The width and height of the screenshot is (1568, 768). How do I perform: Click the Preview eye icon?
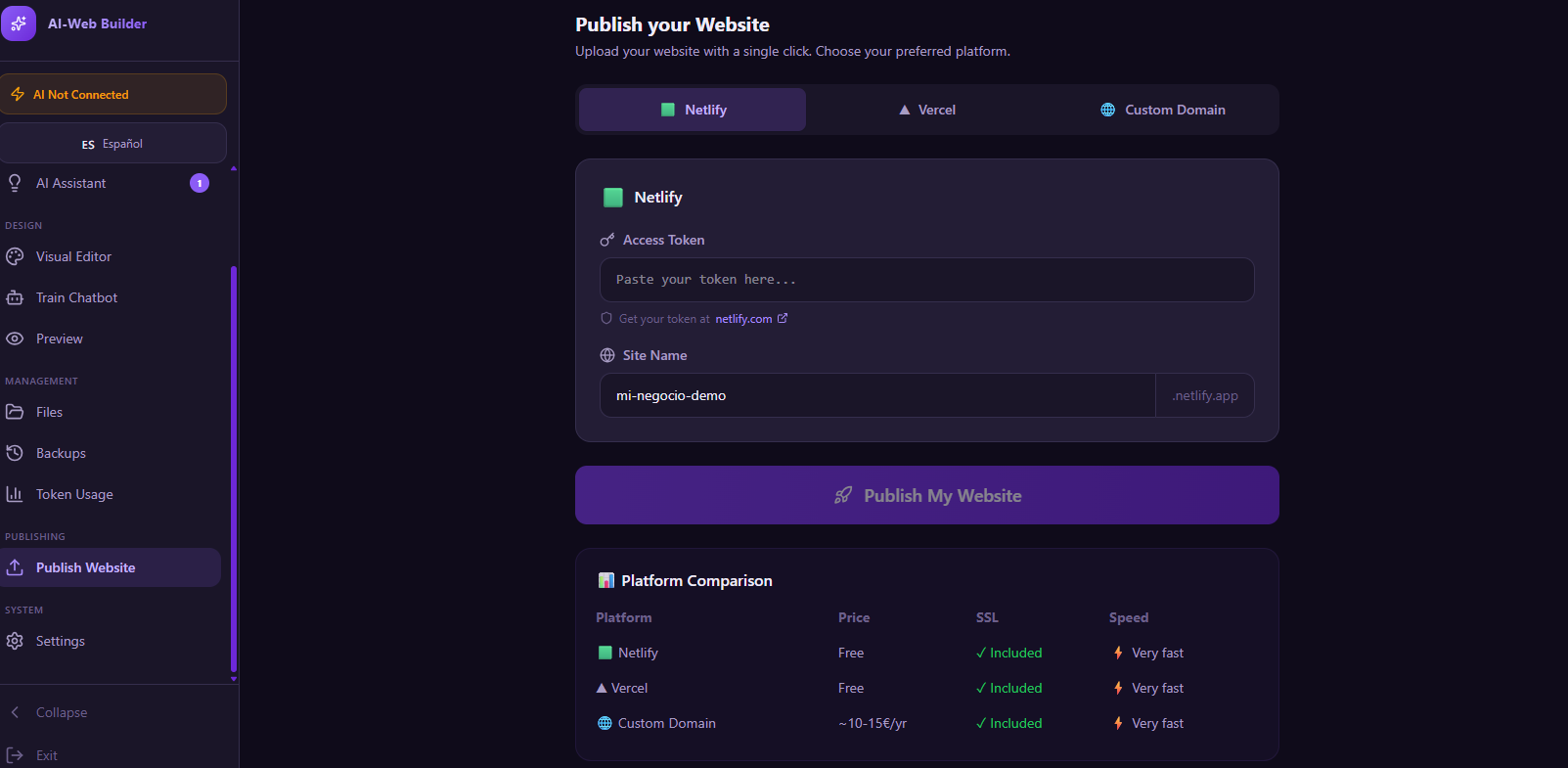point(15,339)
